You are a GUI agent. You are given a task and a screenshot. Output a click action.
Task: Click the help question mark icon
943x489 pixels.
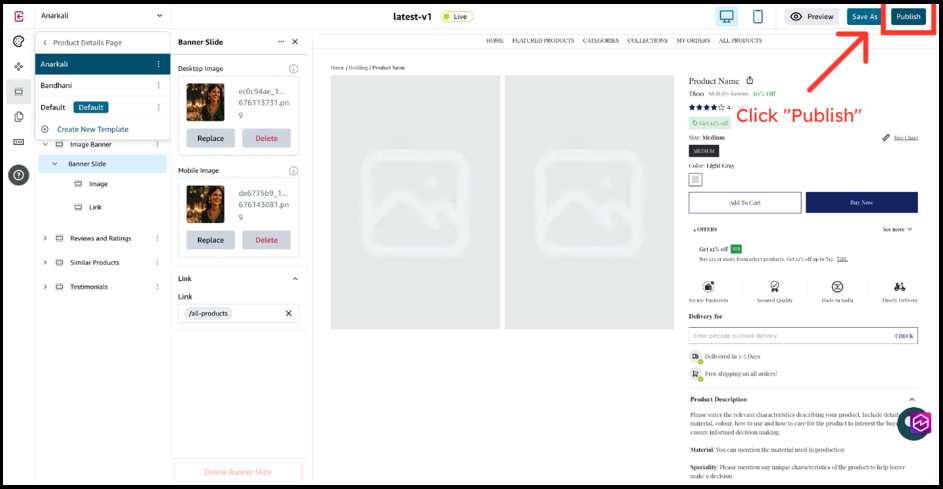(x=18, y=175)
